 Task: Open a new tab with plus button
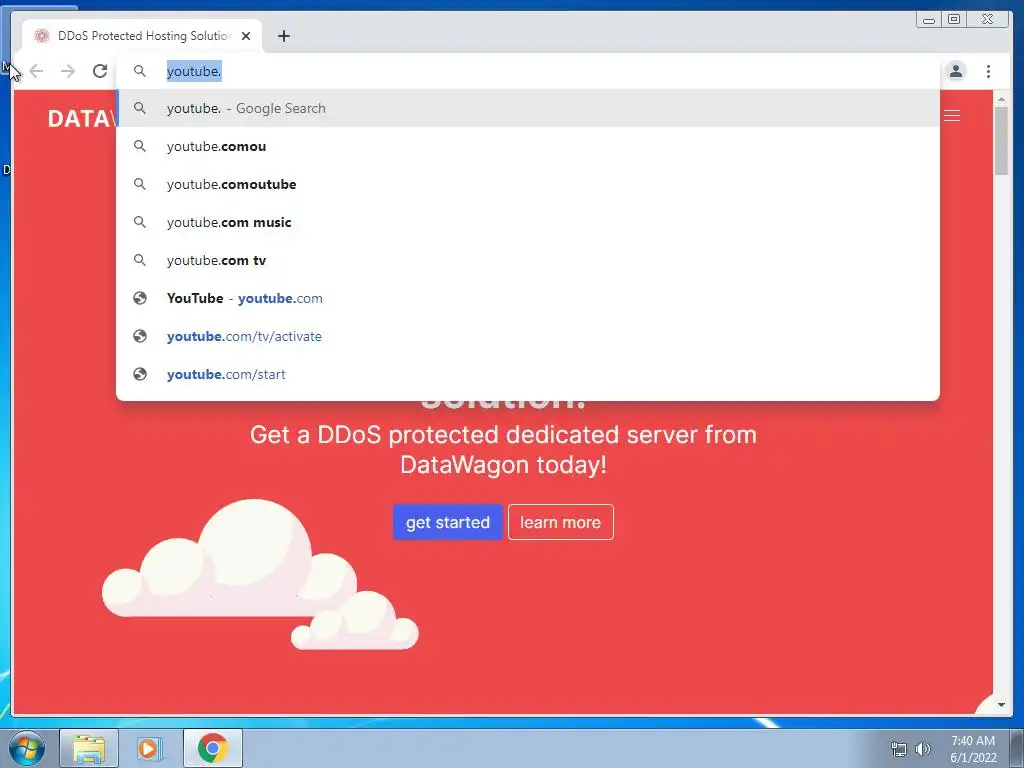283,36
